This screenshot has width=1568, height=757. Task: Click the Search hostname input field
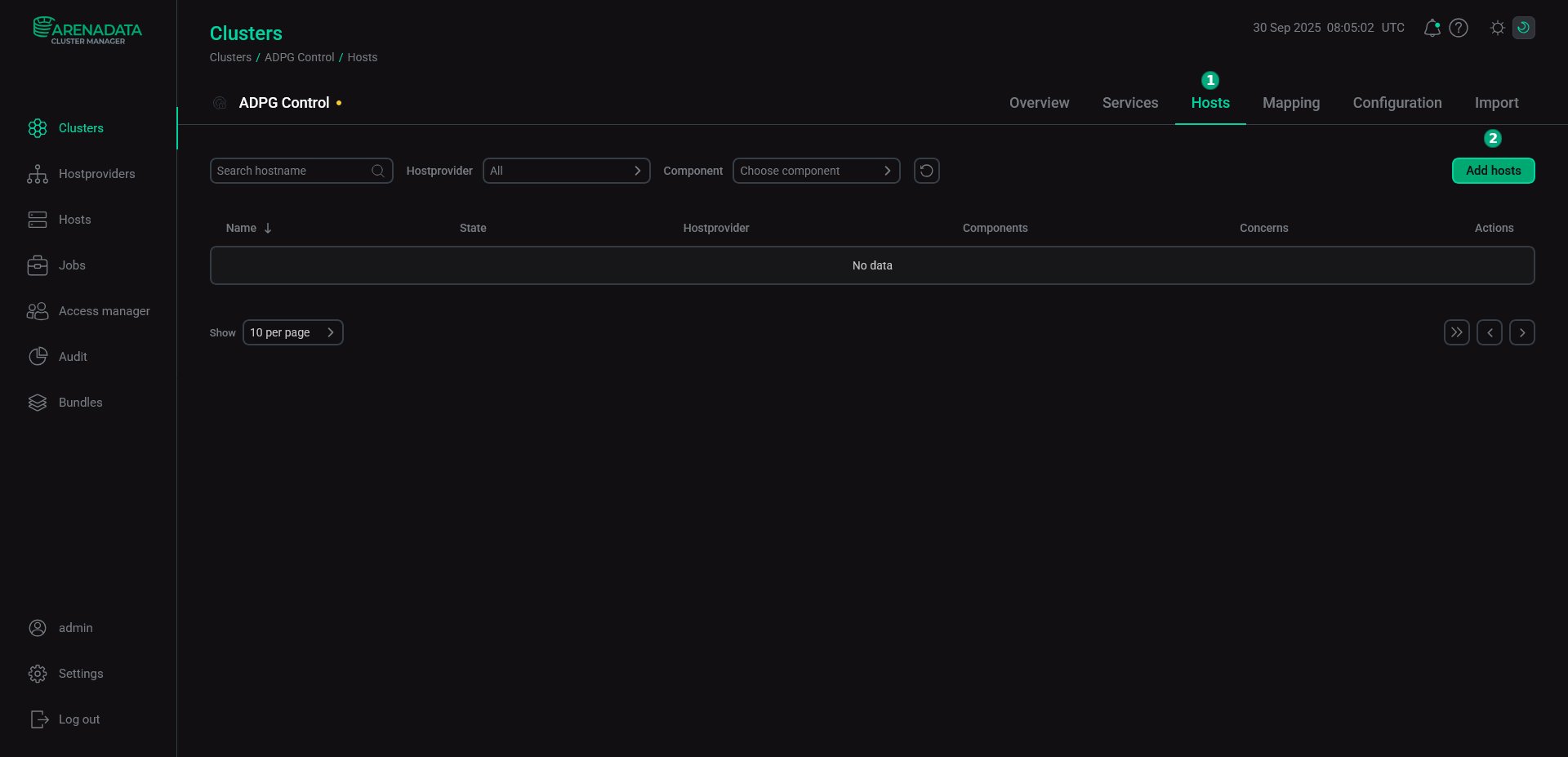pos(294,171)
